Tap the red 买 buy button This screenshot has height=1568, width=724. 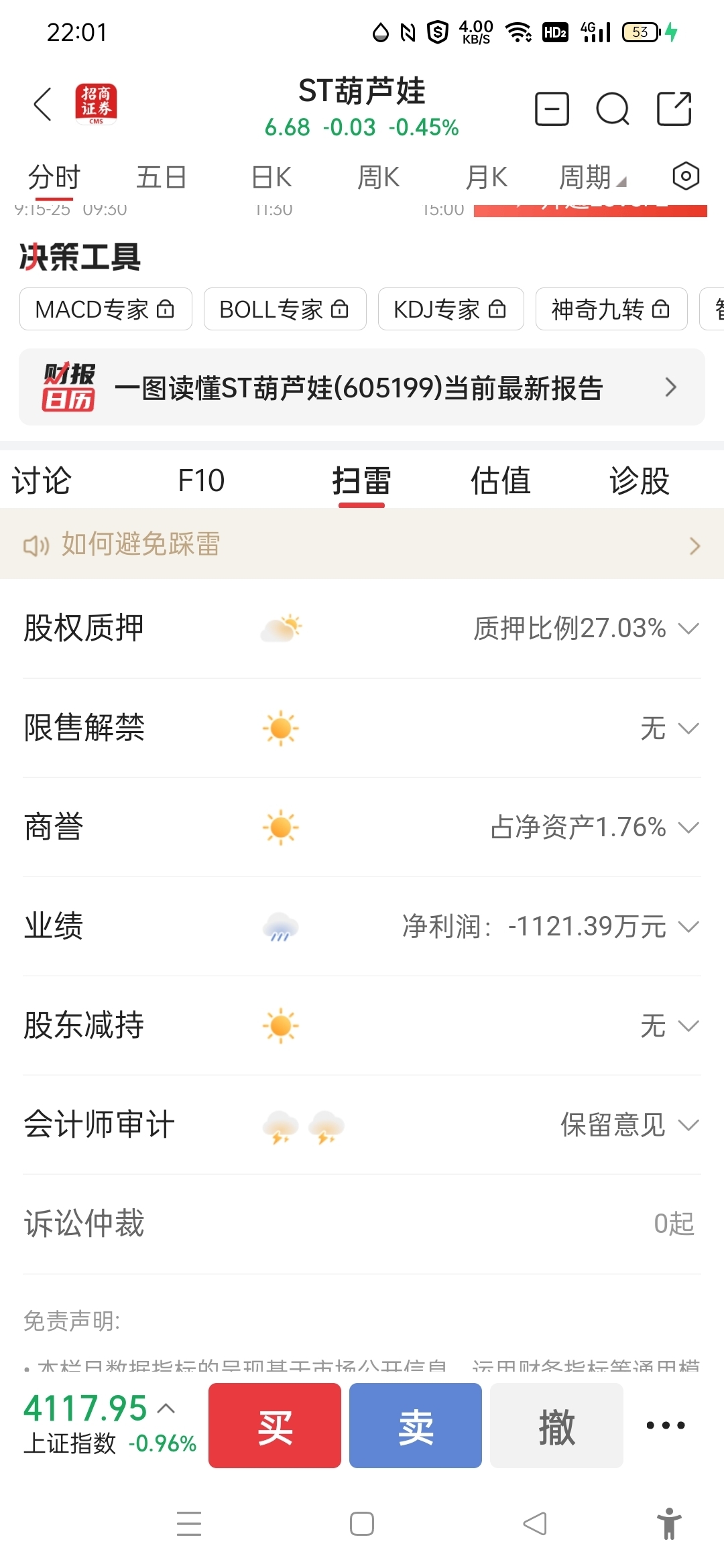click(x=275, y=1425)
